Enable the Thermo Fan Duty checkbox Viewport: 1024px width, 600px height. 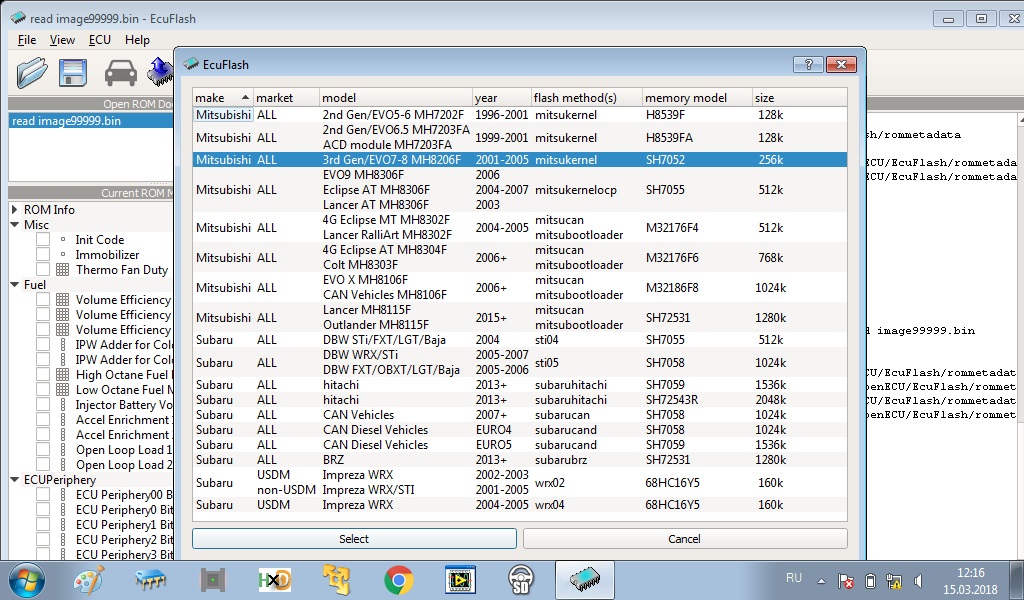[x=43, y=270]
